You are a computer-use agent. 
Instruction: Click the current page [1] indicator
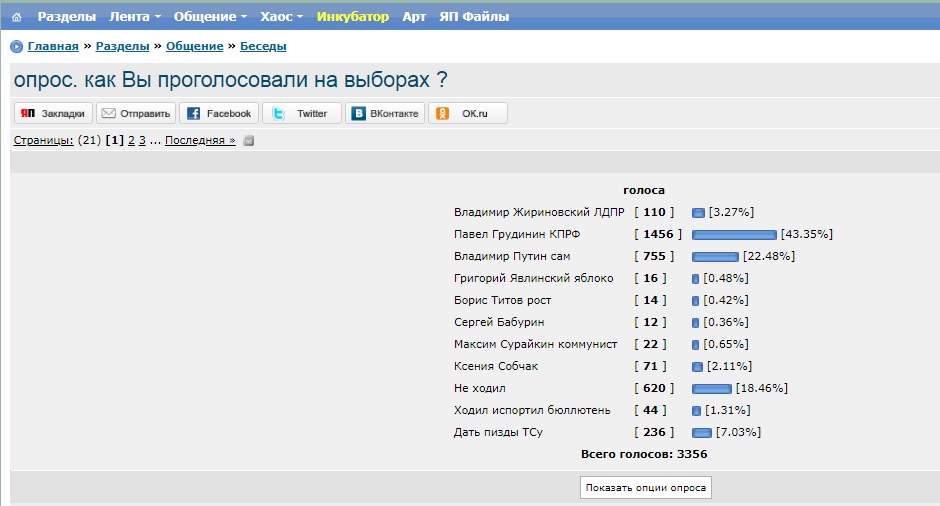pyautogui.click(x=115, y=140)
